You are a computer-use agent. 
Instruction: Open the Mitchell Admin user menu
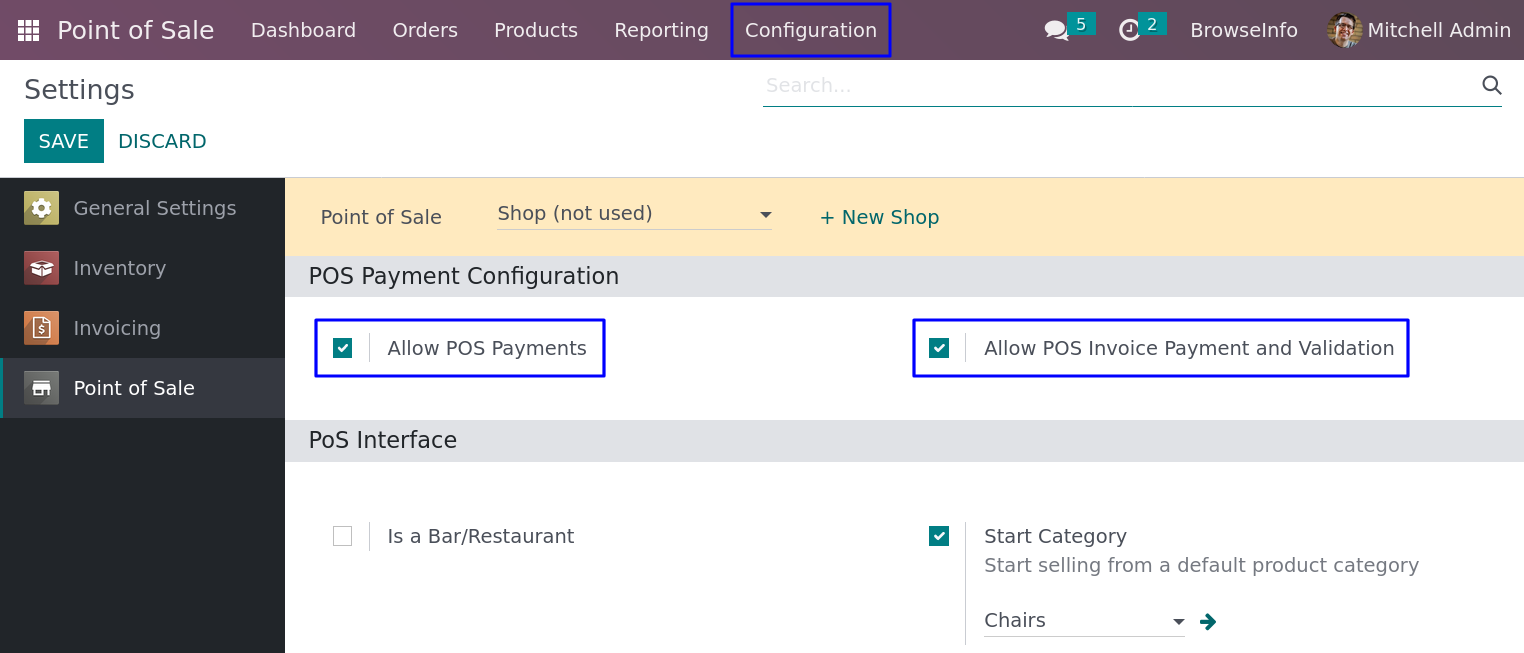(1419, 30)
